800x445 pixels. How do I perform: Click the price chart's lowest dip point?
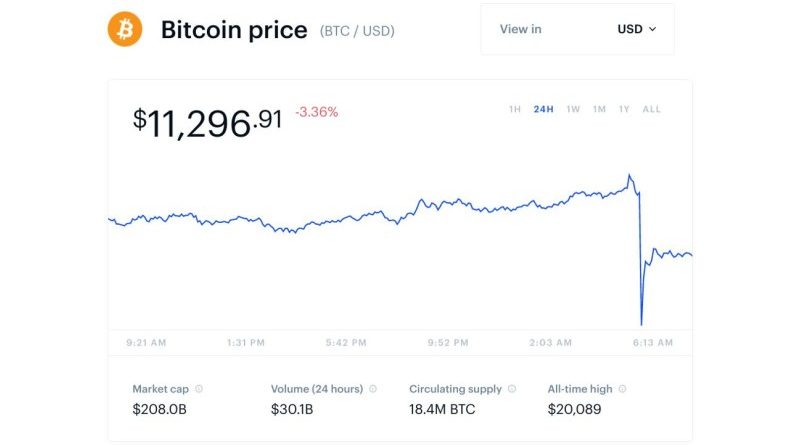point(641,324)
